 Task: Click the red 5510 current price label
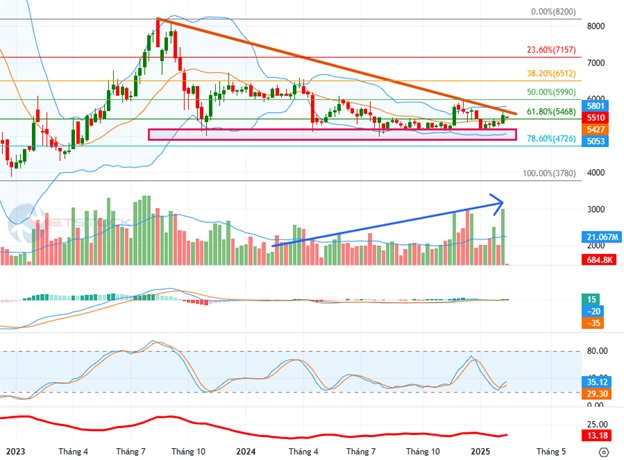tap(594, 117)
